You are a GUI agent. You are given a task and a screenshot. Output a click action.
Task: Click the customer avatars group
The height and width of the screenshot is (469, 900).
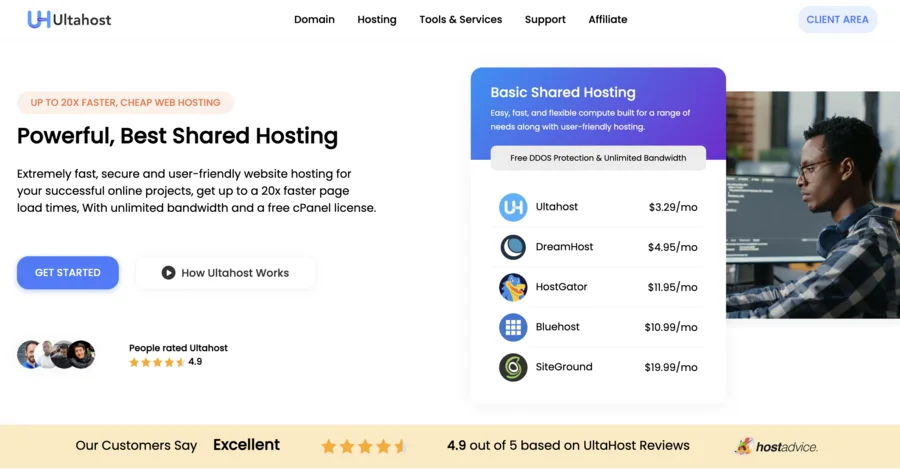tap(56, 354)
